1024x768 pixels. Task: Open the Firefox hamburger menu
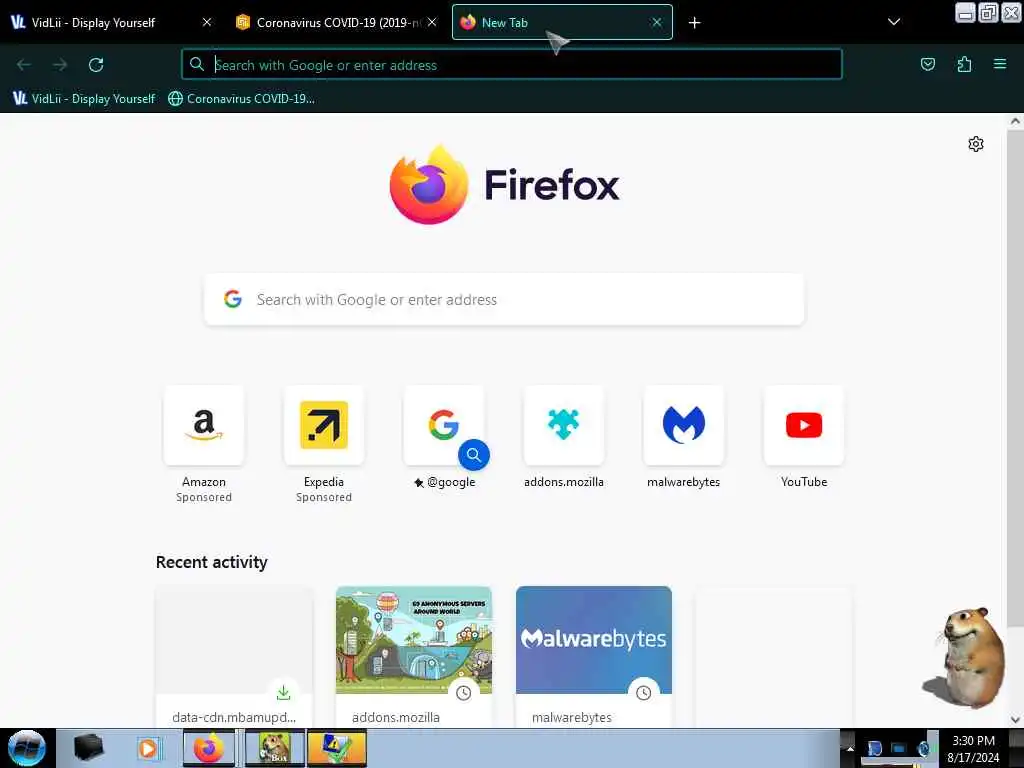pyautogui.click(x=1000, y=64)
